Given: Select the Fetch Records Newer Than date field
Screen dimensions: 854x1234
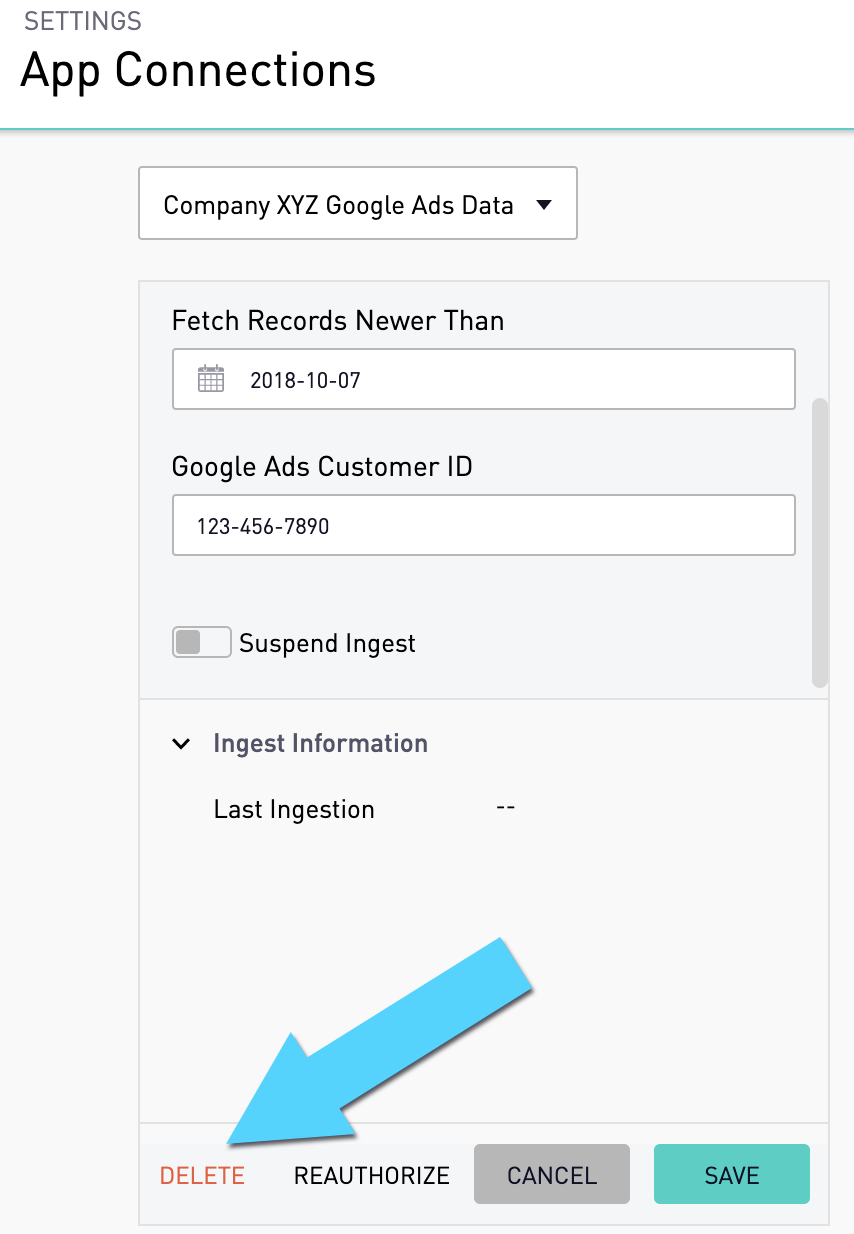Looking at the screenshot, I should click(x=484, y=379).
